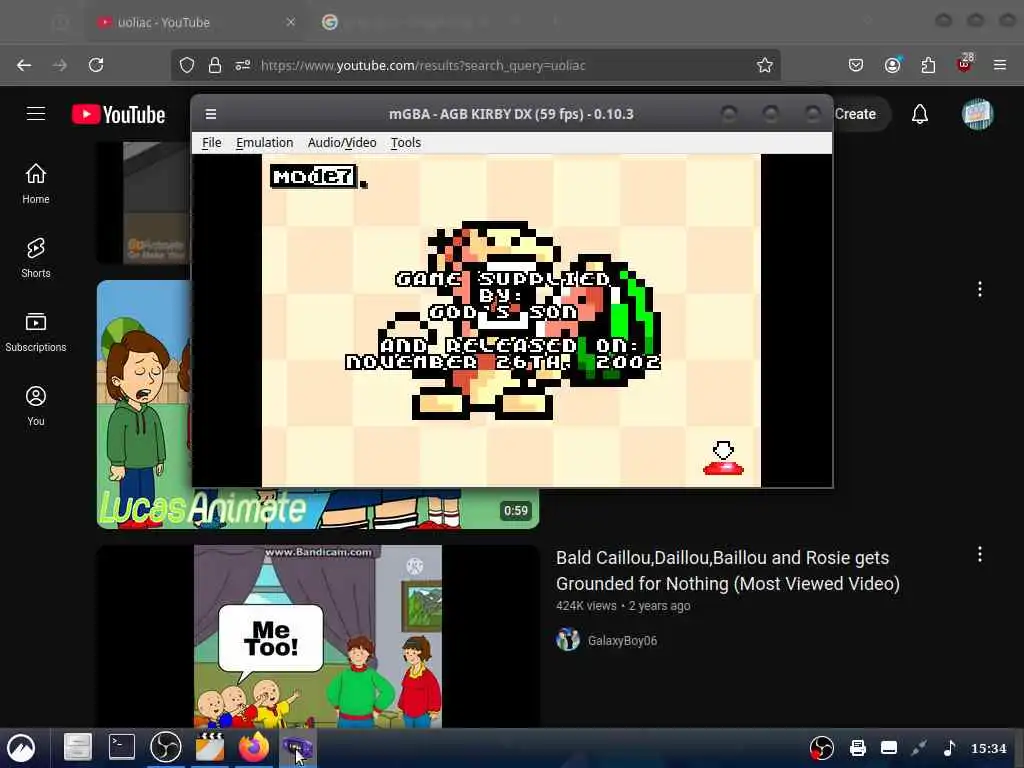1024x768 pixels.
Task: Open the file manager from taskbar
Action: point(78,747)
